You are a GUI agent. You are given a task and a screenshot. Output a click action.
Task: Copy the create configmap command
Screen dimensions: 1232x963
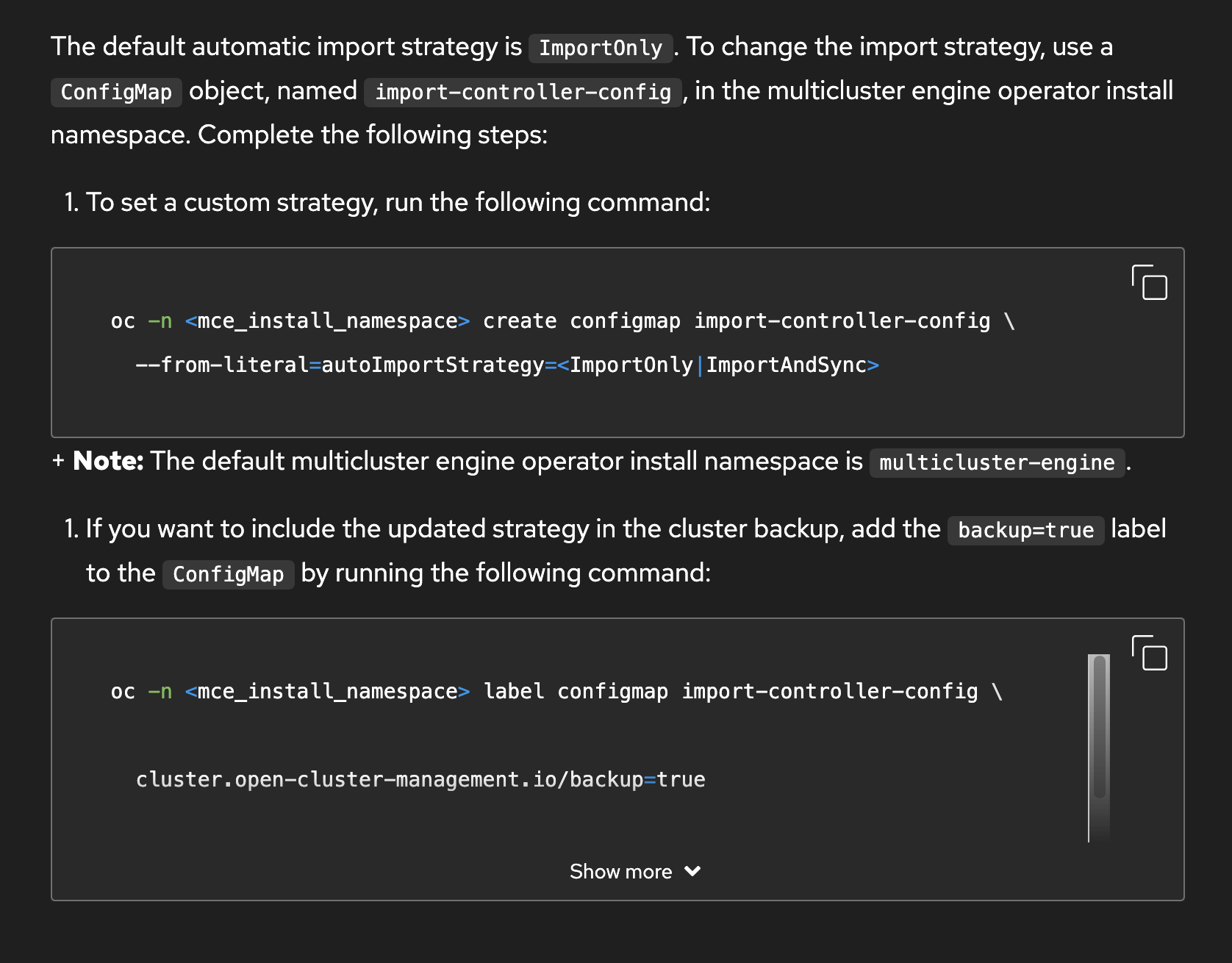pos(1150,283)
